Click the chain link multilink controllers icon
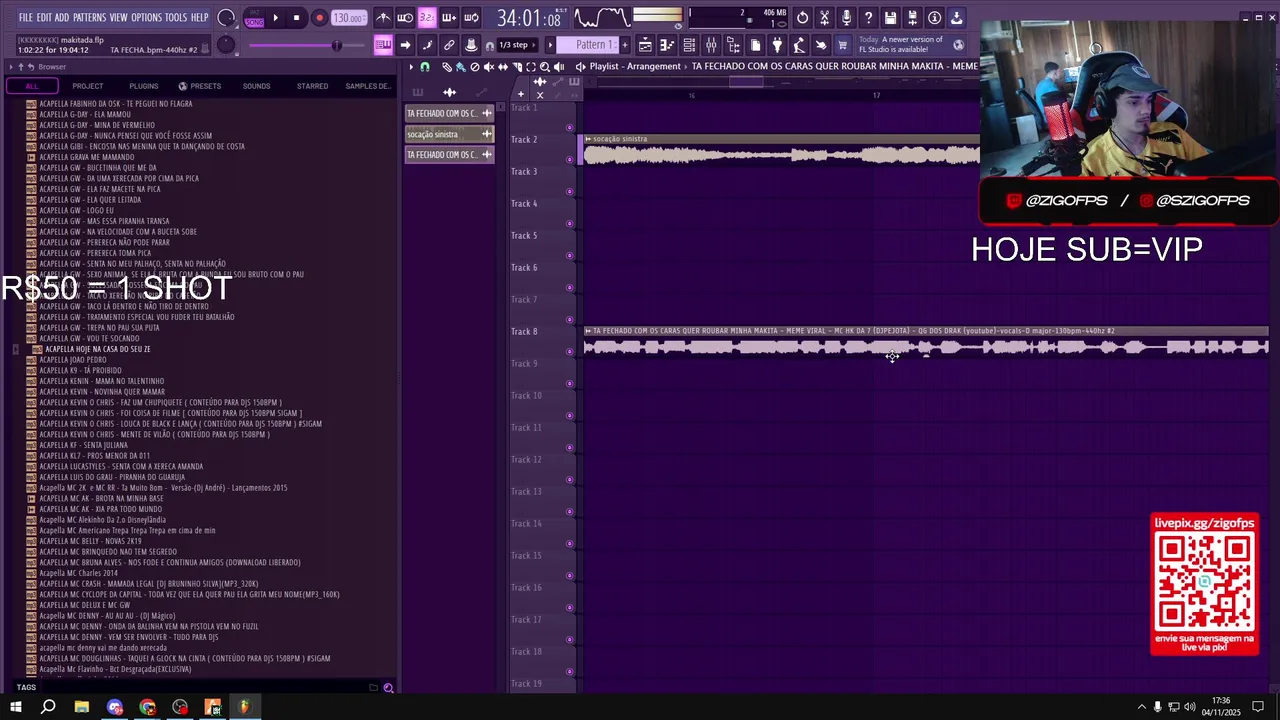This screenshot has height=720, width=1280. 448,45
